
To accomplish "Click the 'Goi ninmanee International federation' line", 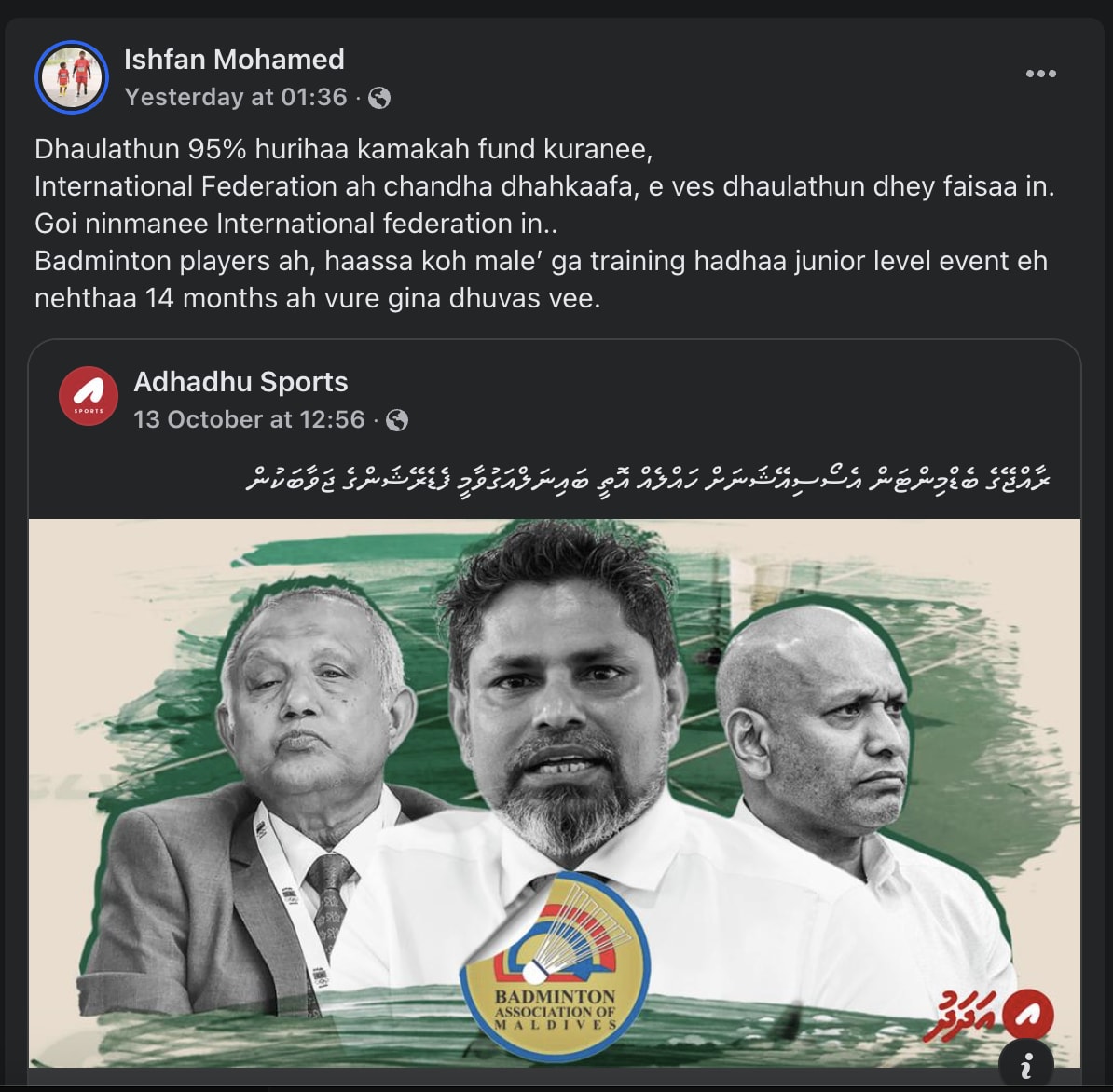I will [x=296, y=224].
